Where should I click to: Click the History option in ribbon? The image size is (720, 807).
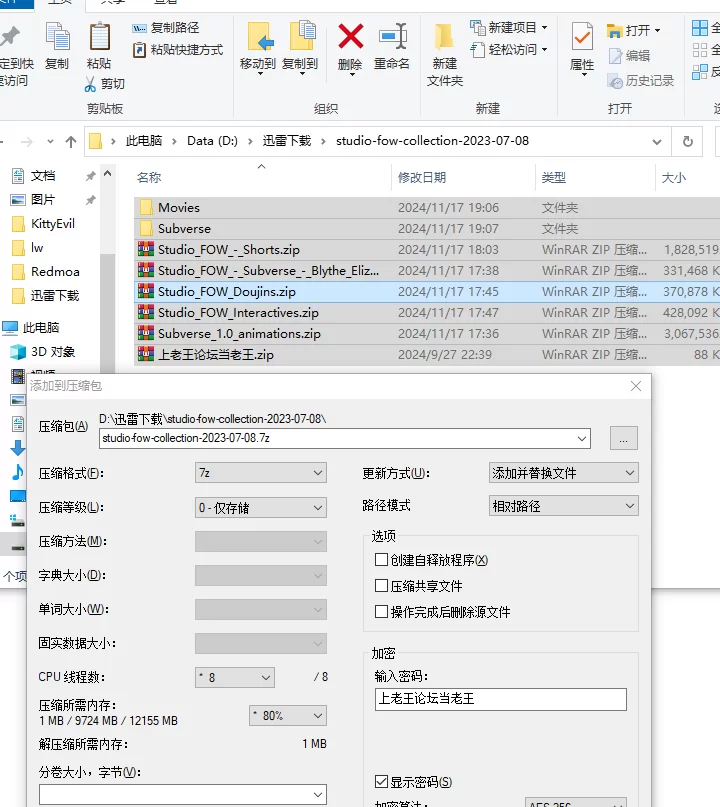(641, 81)
